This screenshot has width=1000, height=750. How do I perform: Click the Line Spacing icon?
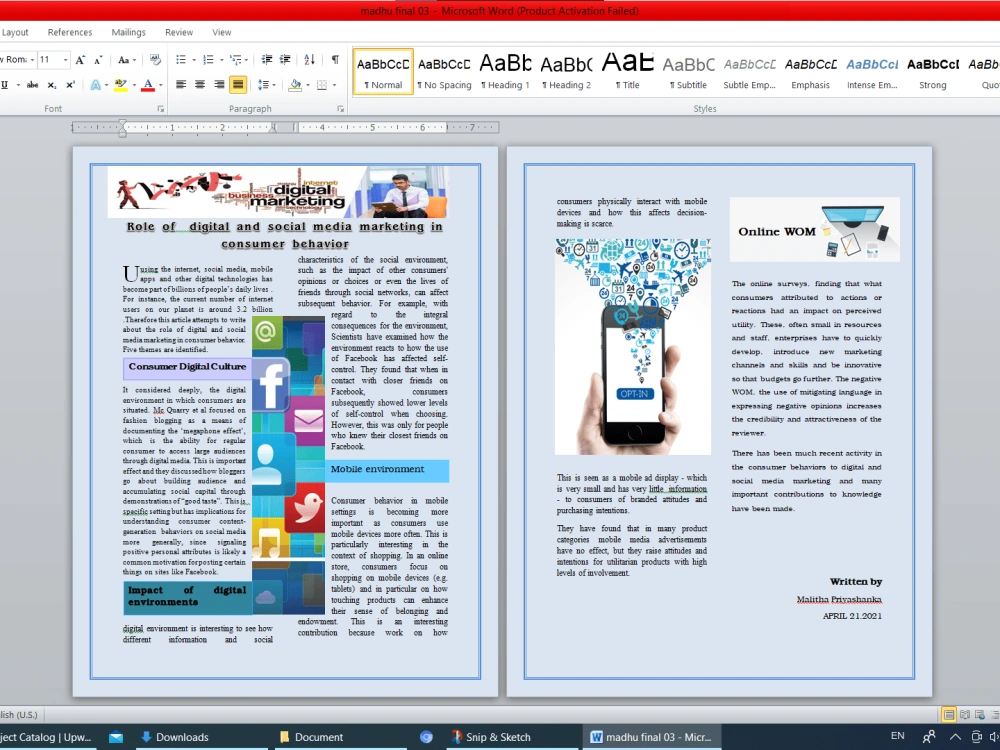pos(263,85)
